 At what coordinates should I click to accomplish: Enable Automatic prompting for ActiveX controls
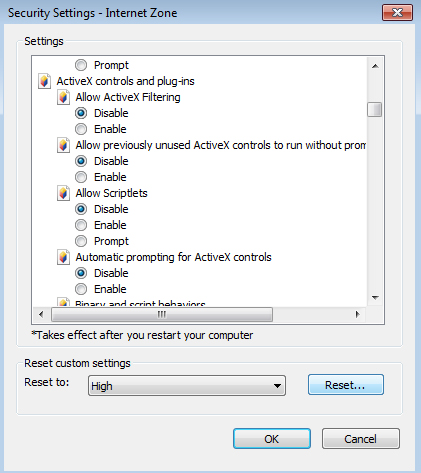(x=81, y=289)
